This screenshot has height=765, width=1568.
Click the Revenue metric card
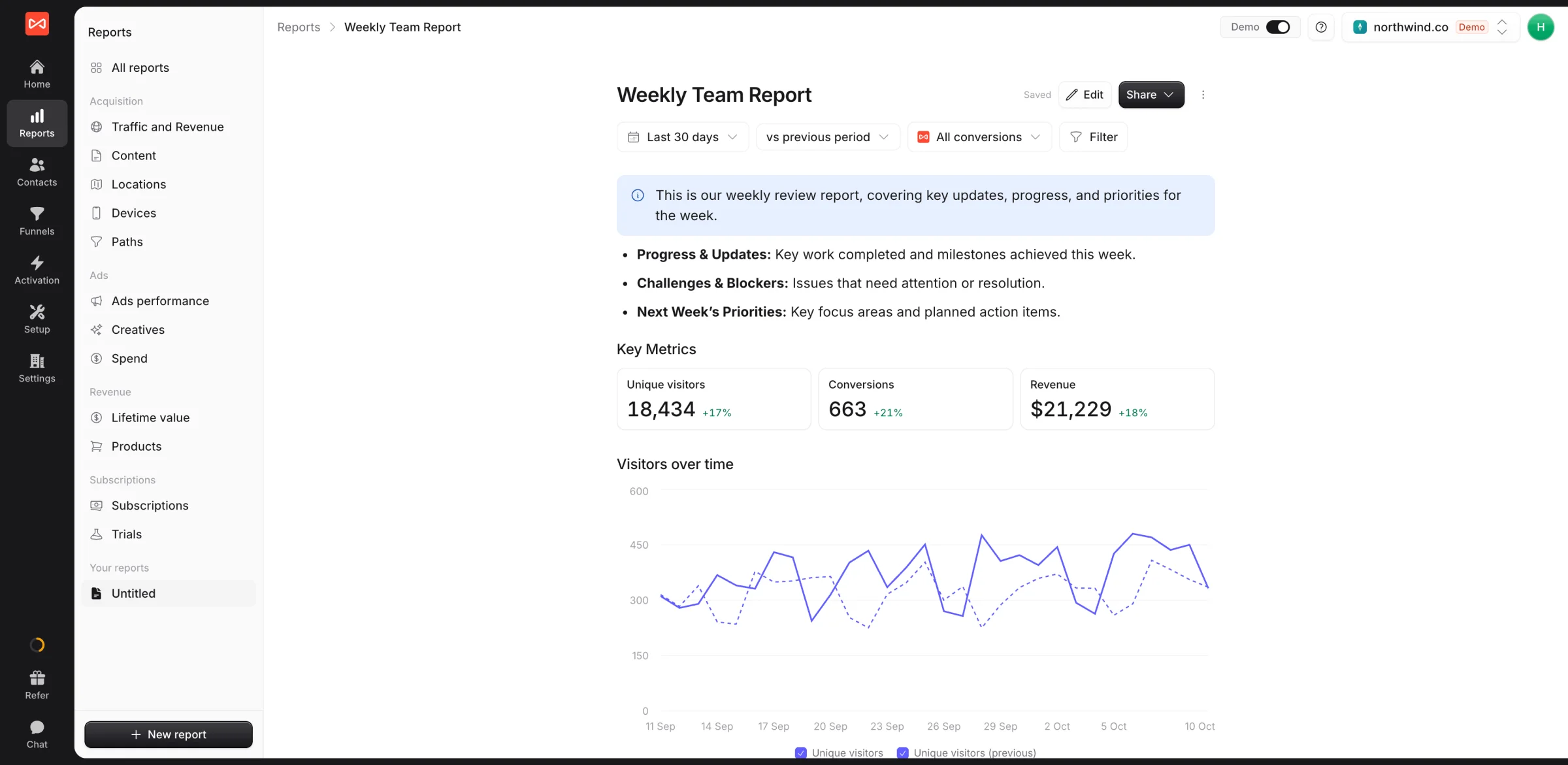pyautogui.click(x=1117, y=399)
